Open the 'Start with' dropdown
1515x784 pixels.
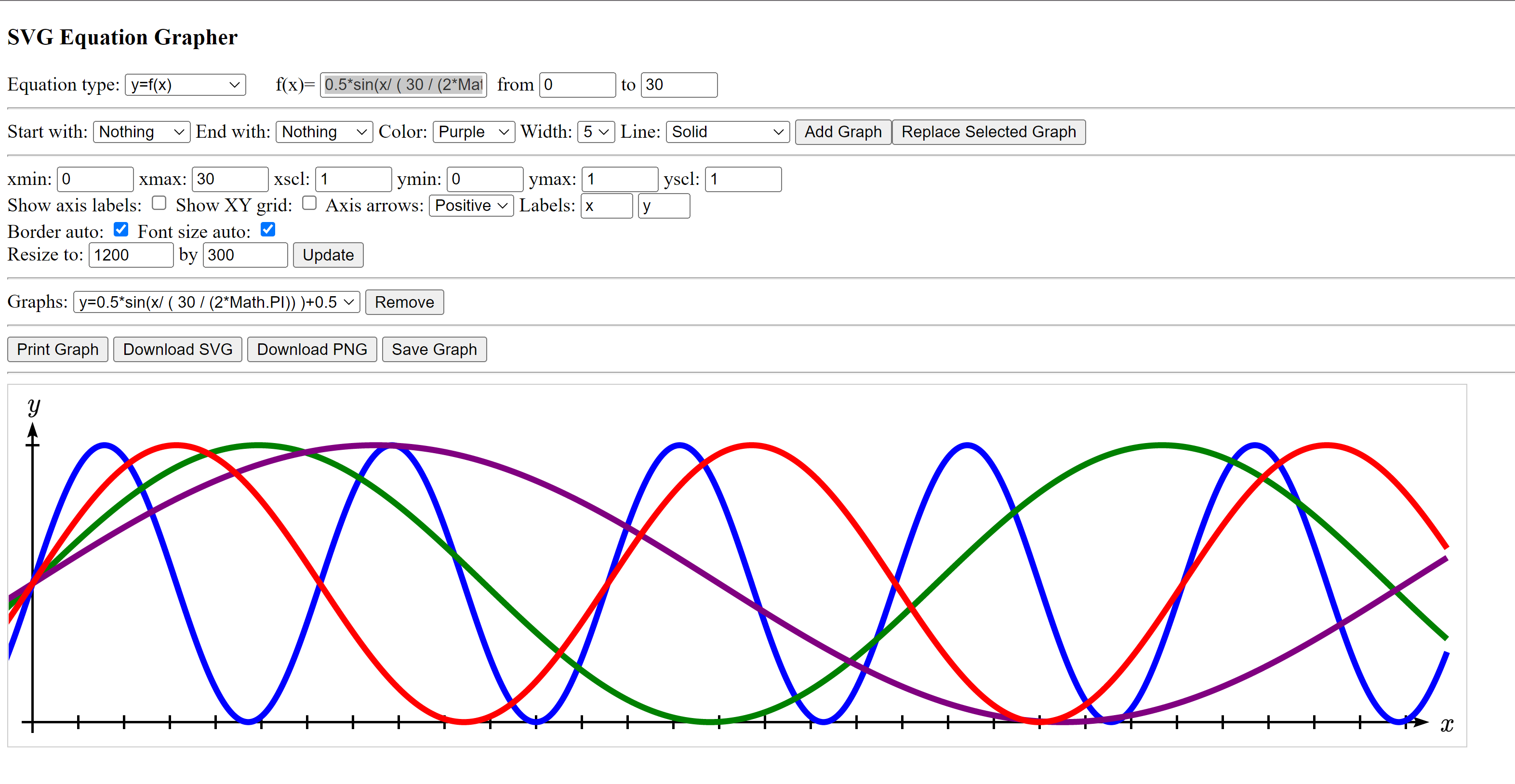click(x=142, y=131)
